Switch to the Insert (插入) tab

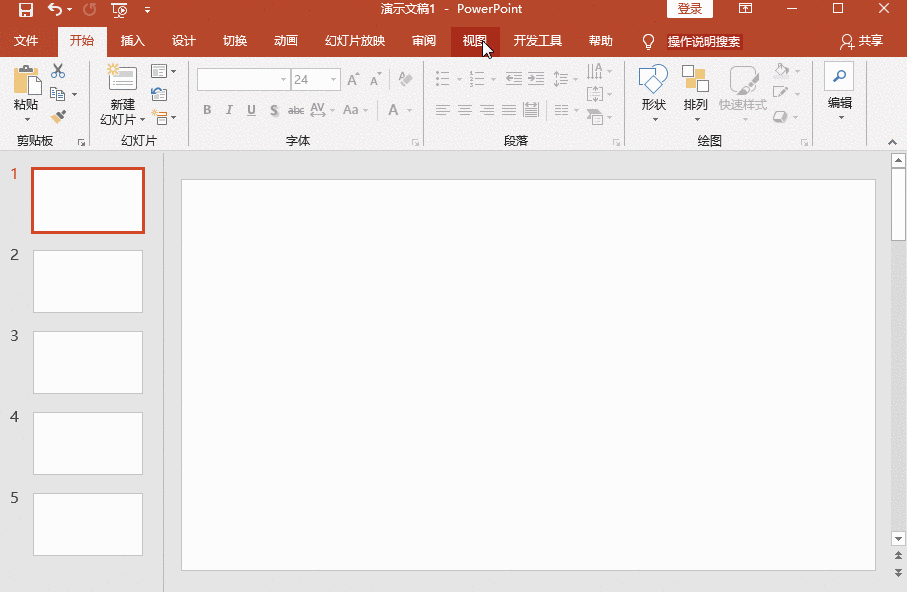point(133,42)
